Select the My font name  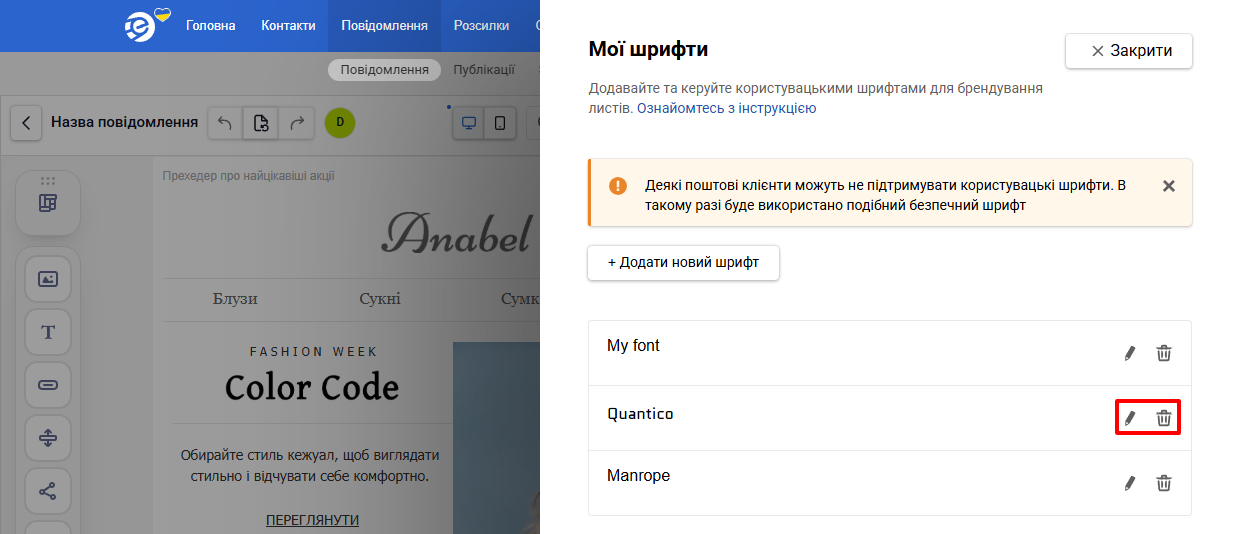(x=633, y=346)
